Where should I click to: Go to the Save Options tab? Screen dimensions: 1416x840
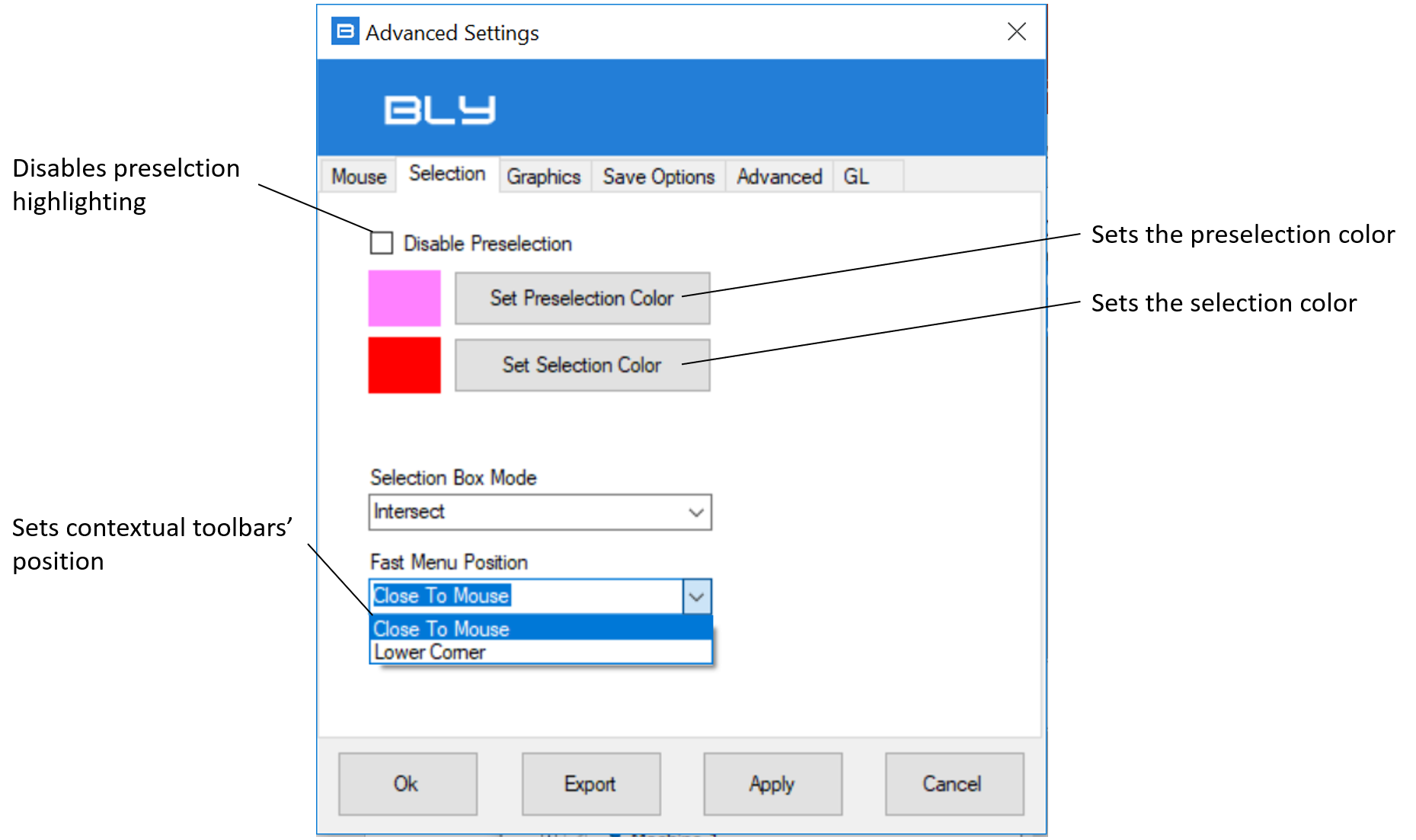(x=659, y=176)
